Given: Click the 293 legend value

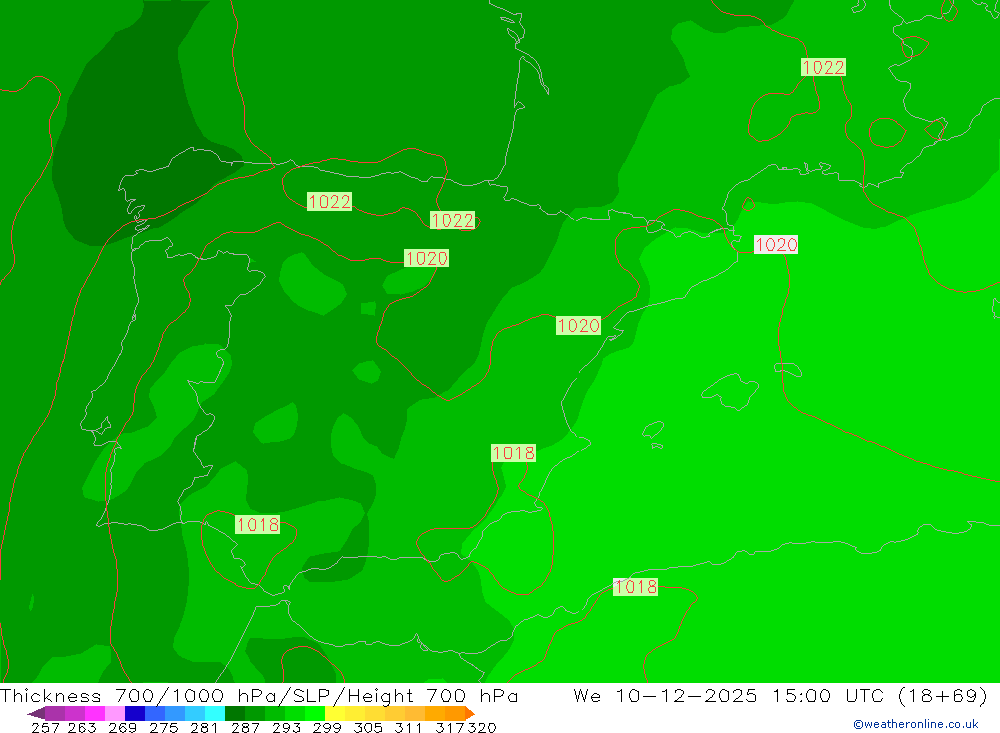Looking at the screenshot, I should [286, 727].
